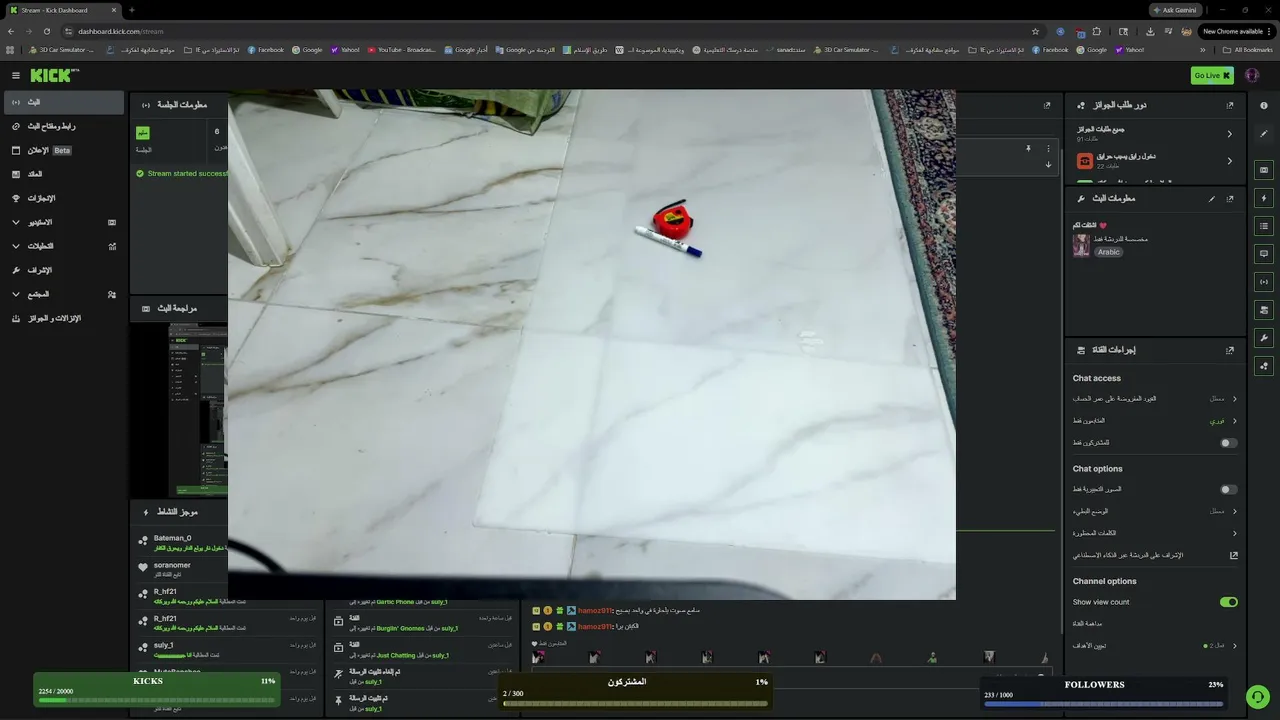Pop out the rewards request queue panel
Viewport: 1280px width, 720px height.
[x=1230, y=105]
